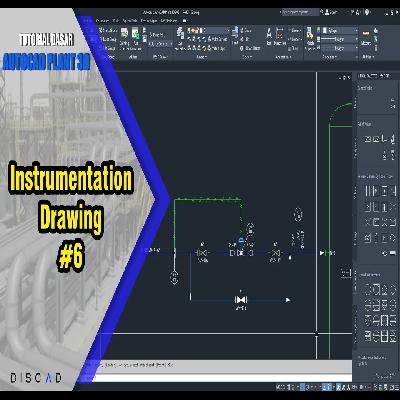The image size is (400, 400).
Task: Select the instrument bubble below the green line
Action: pos(174,277)
